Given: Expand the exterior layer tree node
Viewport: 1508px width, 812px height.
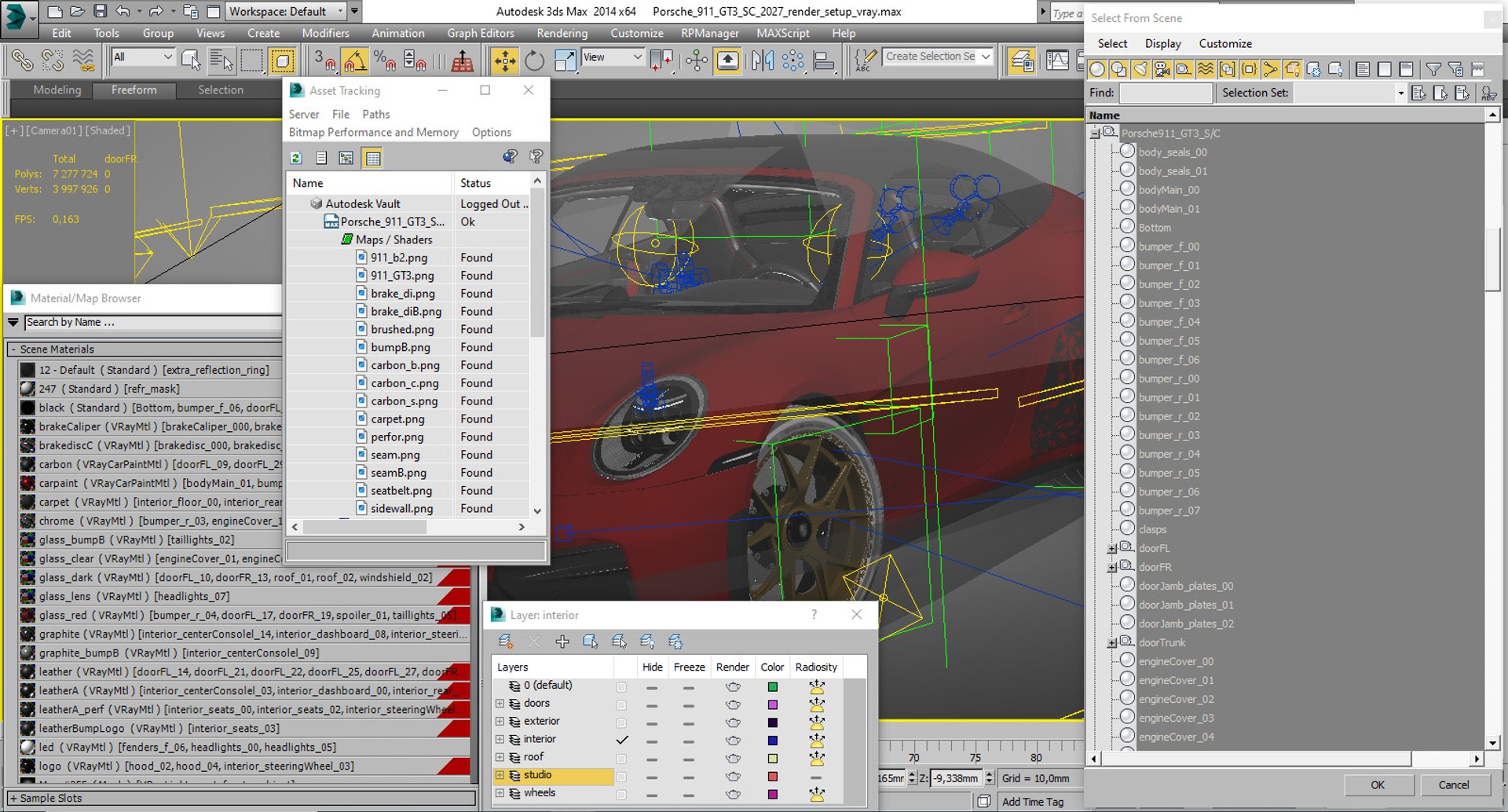Looking at the screenshot, I should (x=500, y=722).
